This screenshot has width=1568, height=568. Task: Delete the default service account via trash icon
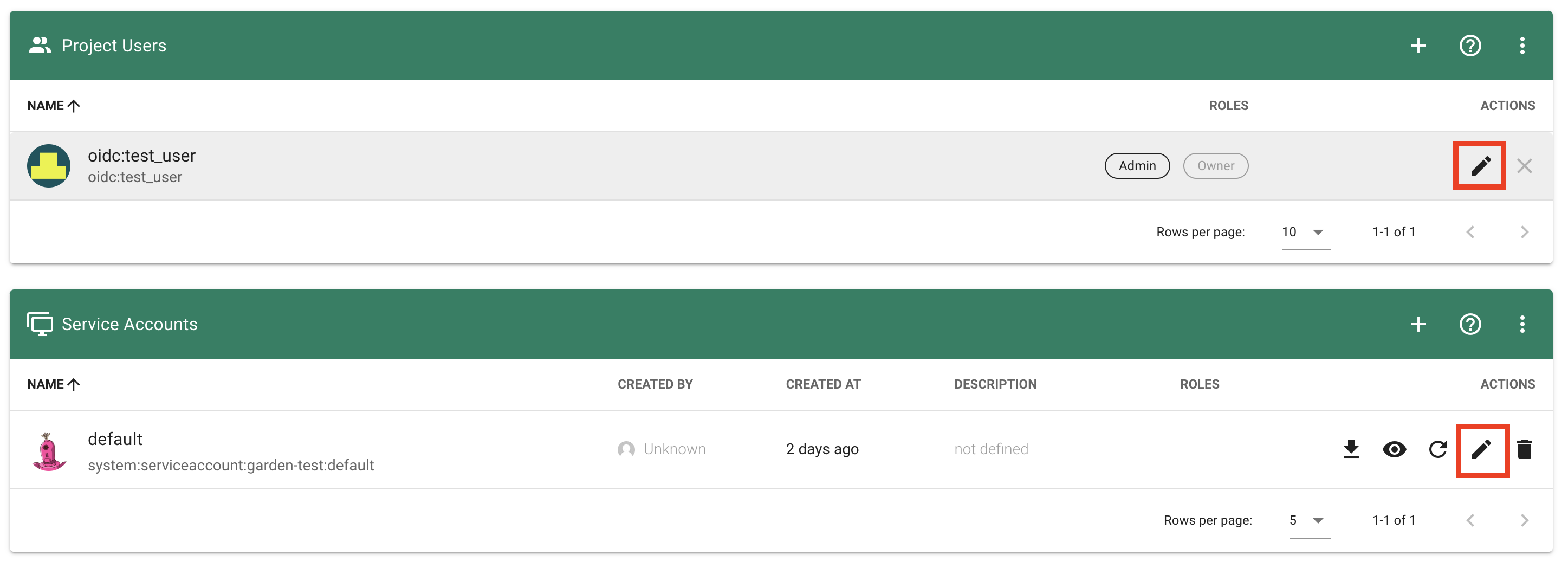coord(1525,449)
